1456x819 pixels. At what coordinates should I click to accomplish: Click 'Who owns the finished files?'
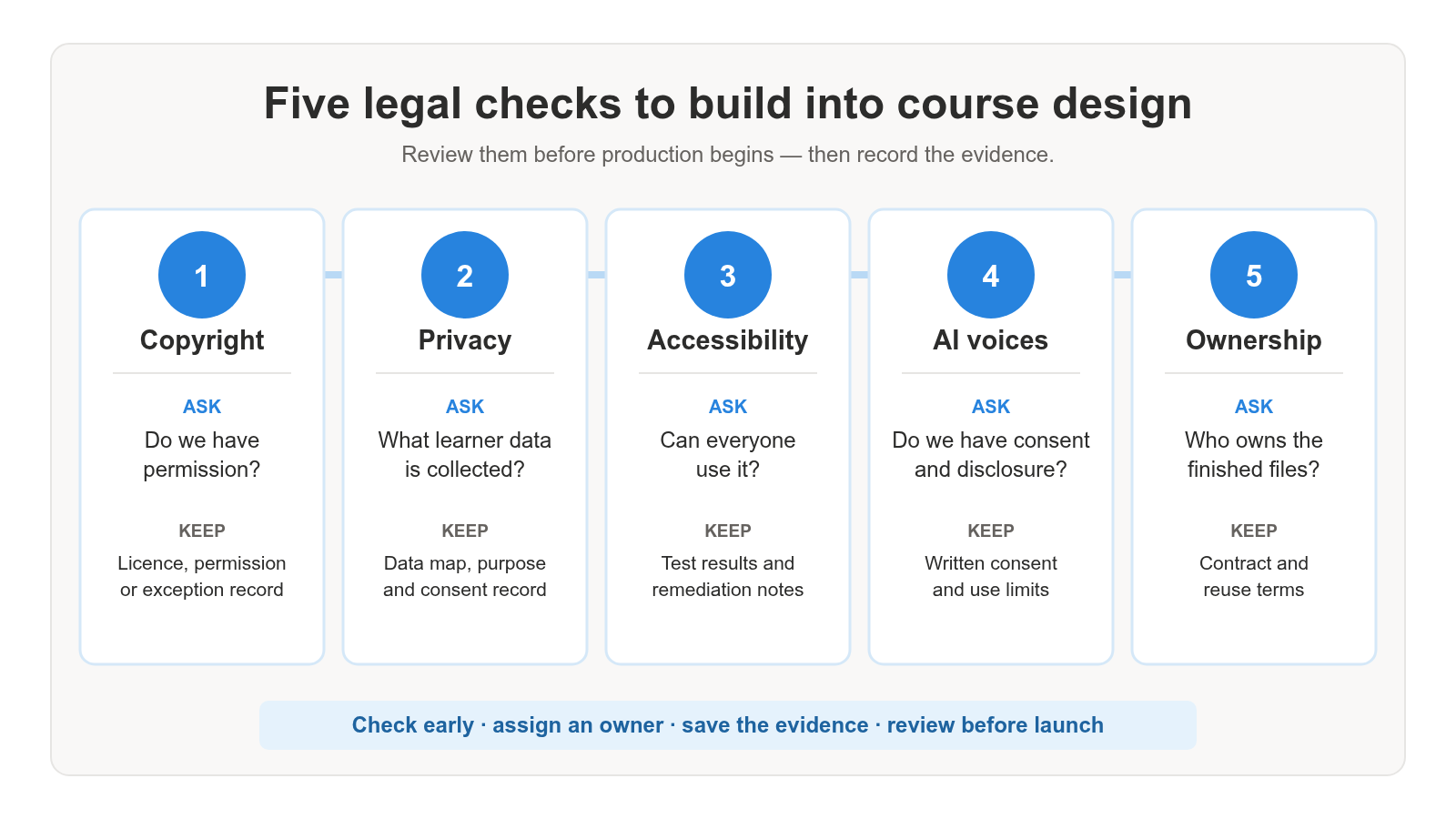[x=1254, y=455]
